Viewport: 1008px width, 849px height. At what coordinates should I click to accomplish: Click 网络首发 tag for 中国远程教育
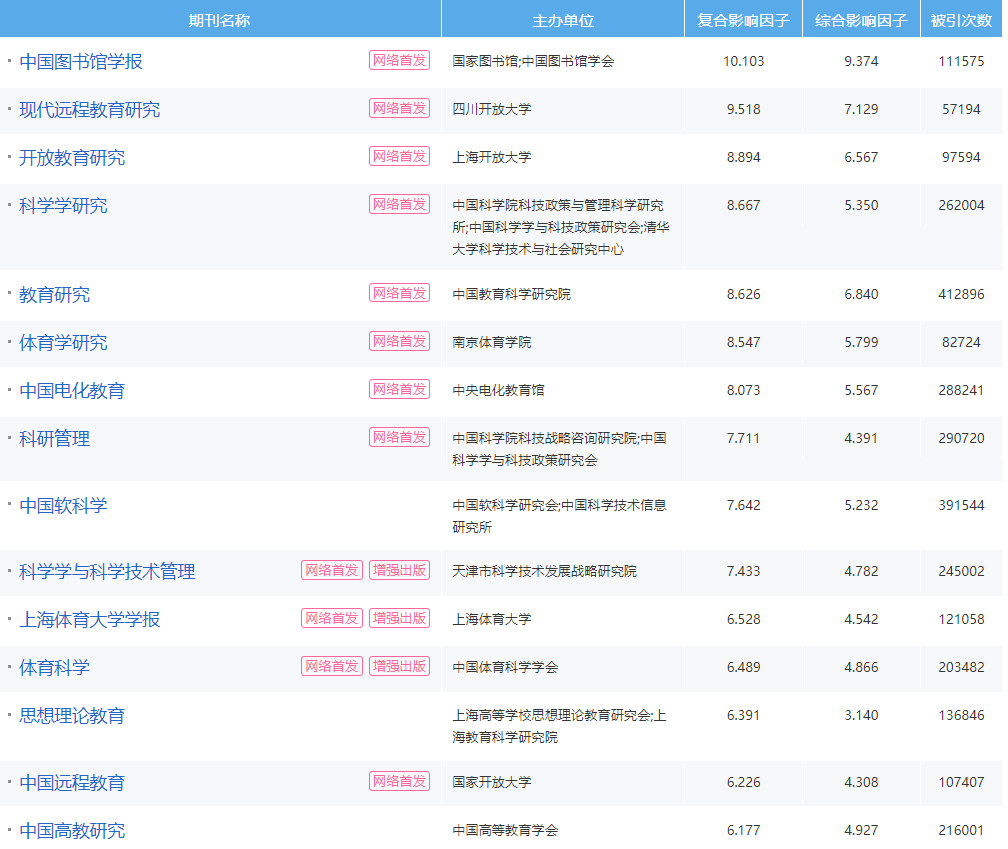(x=399, y=781)
